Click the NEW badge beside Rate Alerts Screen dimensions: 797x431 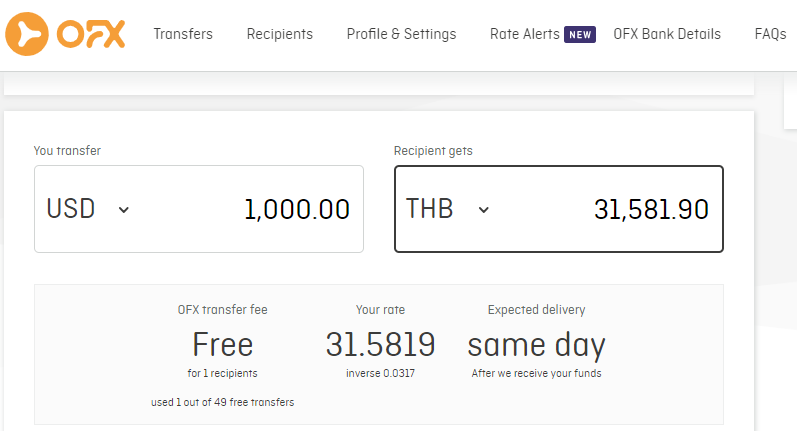[580, 35]
